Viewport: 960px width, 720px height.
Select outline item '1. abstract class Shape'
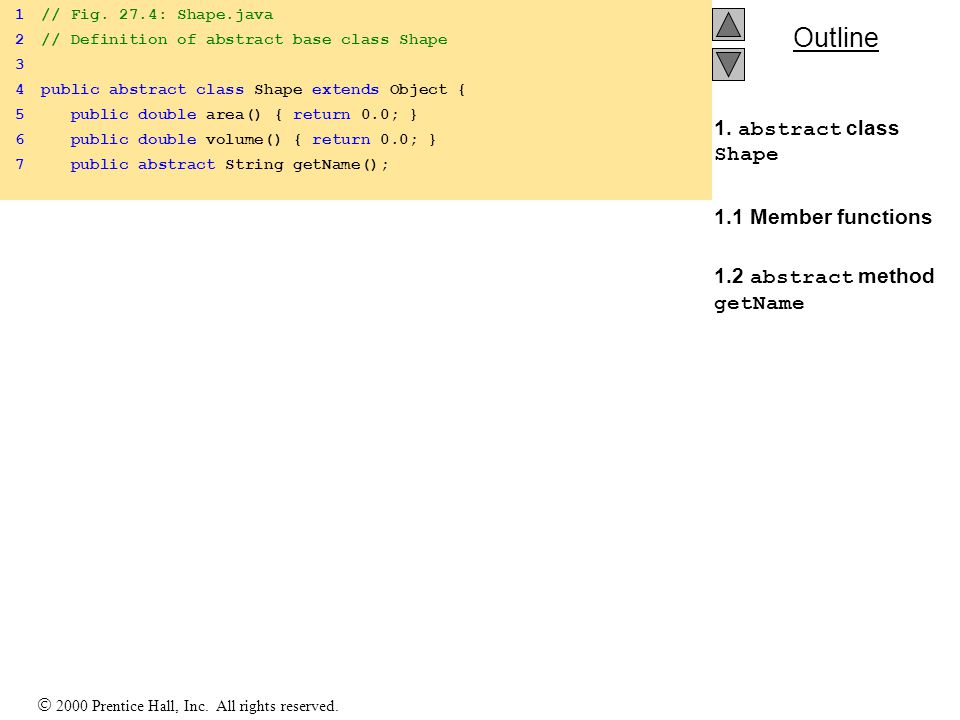[x=806, y=141]
